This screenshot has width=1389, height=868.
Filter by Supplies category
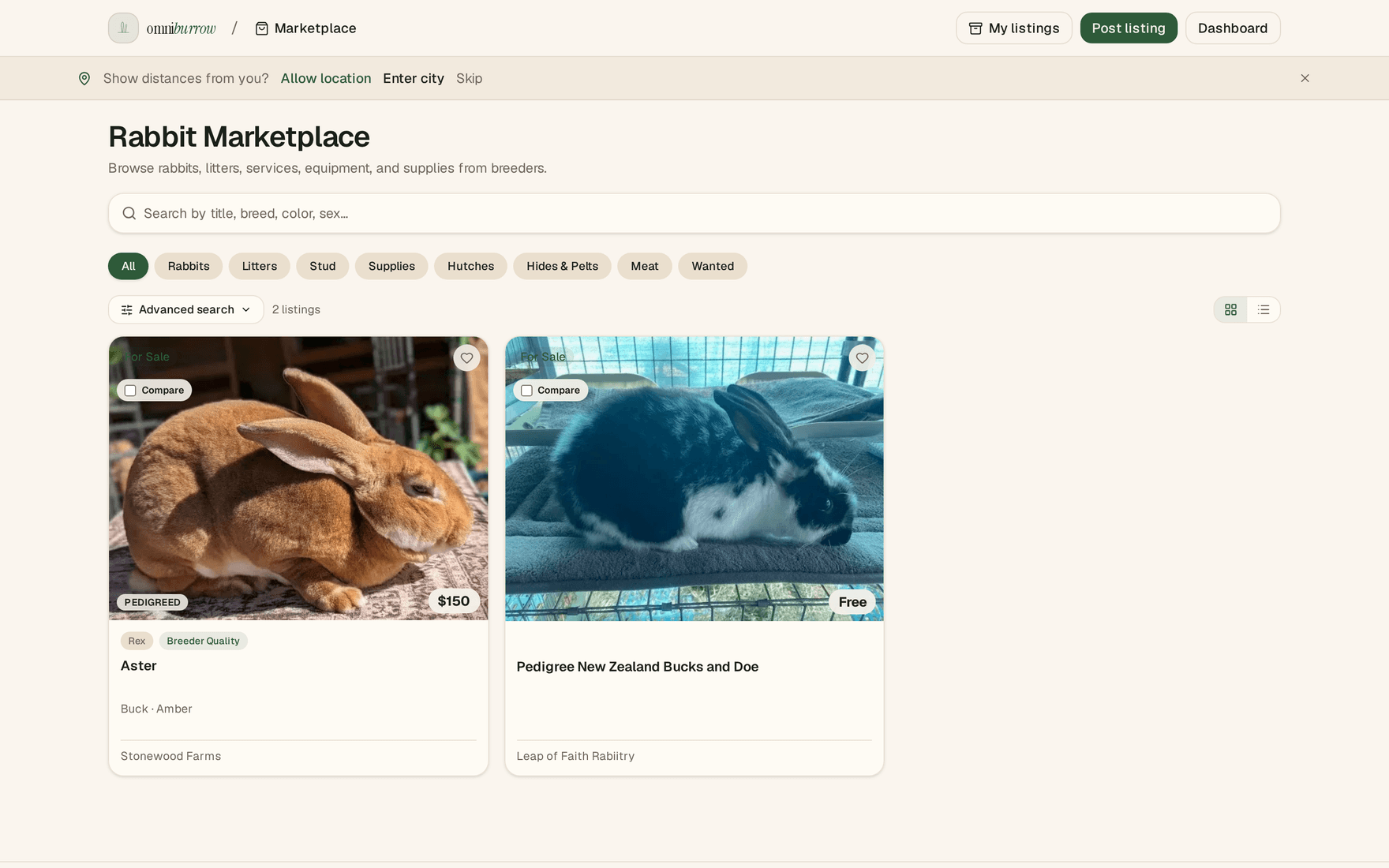tap(391, 266)
